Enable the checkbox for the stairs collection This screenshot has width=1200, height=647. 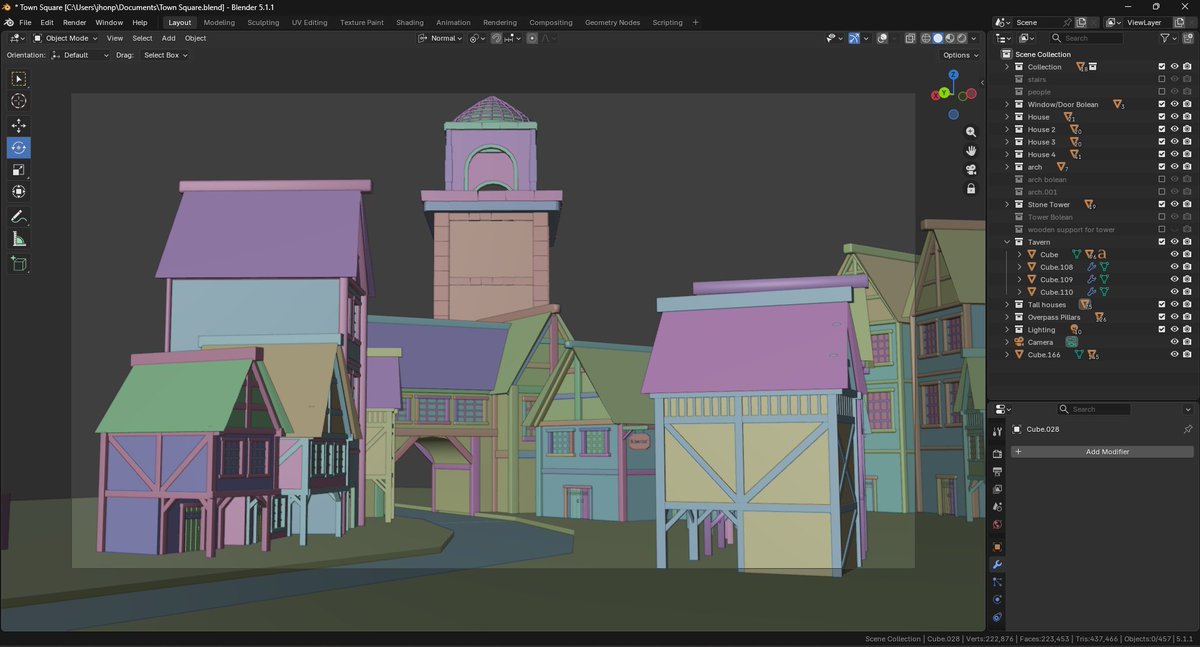point(1160,79)
